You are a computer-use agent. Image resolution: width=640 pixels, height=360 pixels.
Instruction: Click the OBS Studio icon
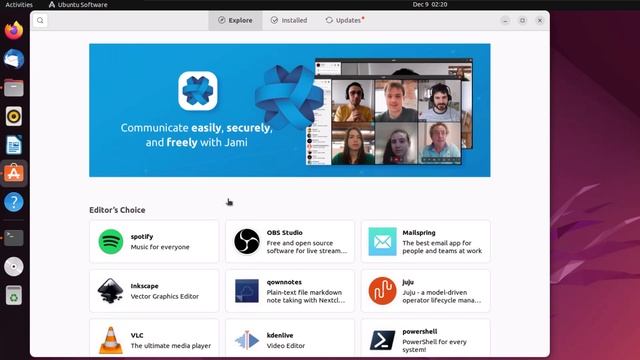(247, 242)
